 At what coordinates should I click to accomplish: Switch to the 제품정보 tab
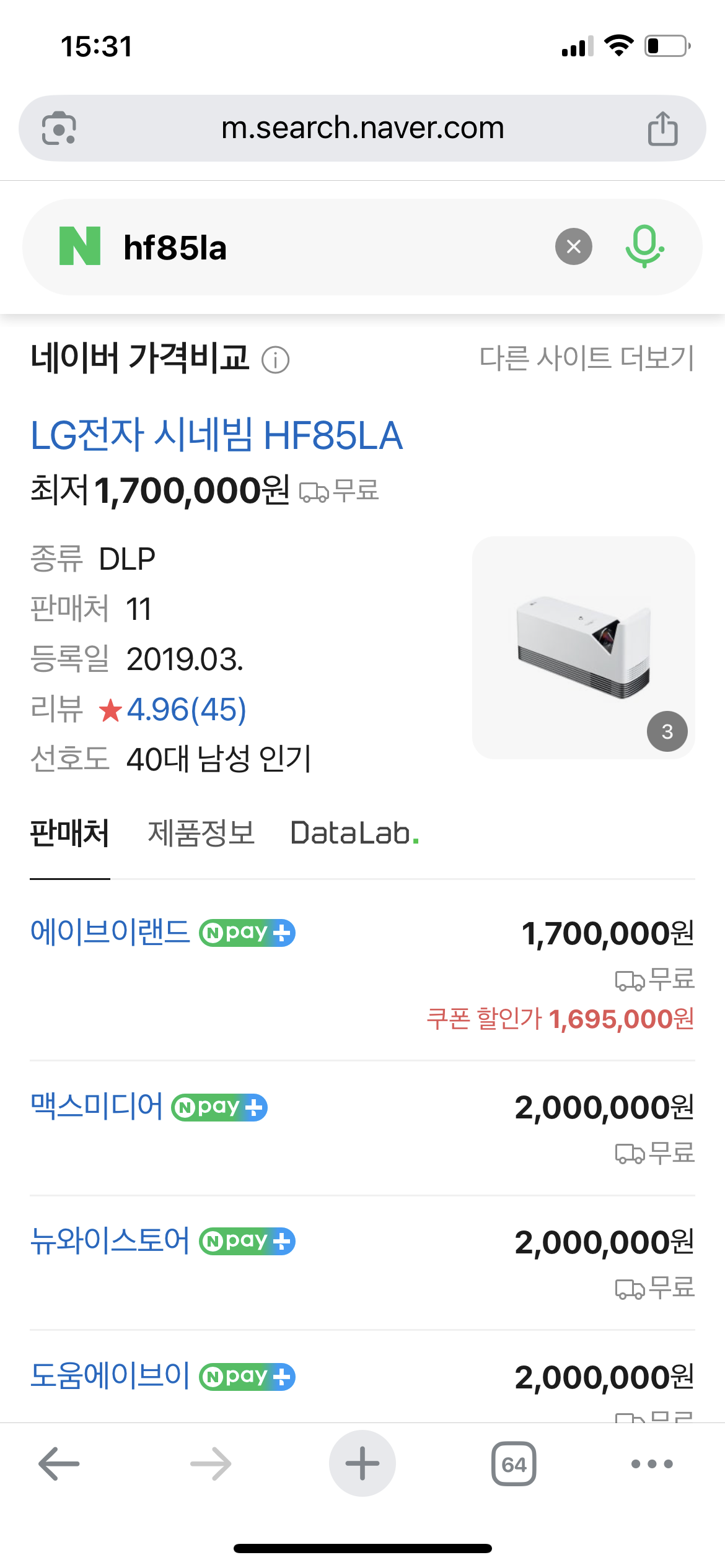(x=201, y=834)
